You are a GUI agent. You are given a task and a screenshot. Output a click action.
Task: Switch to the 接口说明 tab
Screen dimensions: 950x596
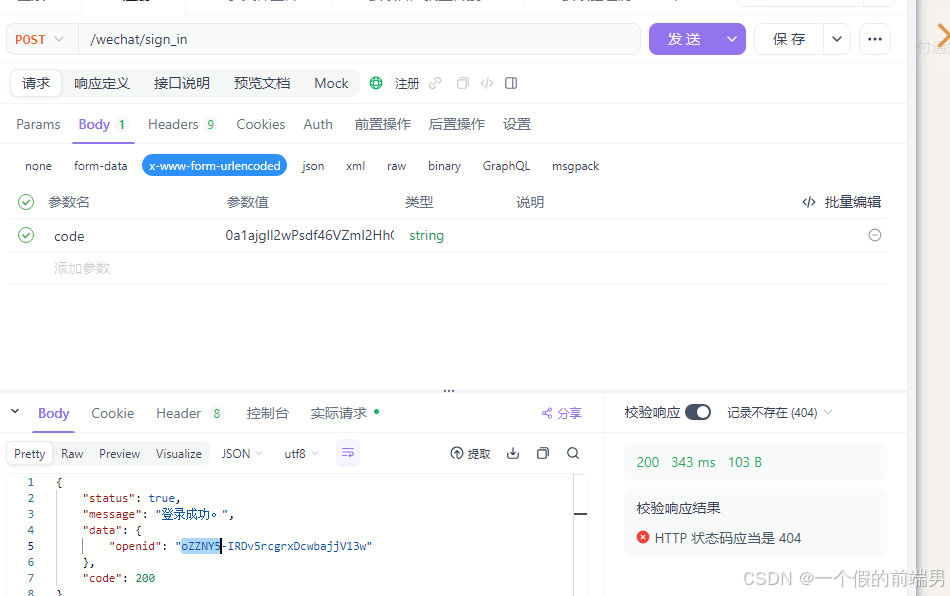pos(182,83)
